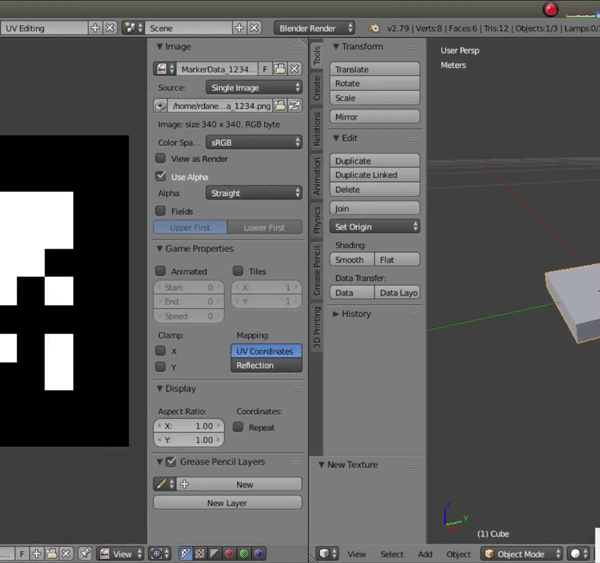Enable Clamp X checkbox

(x=160, y=351)
